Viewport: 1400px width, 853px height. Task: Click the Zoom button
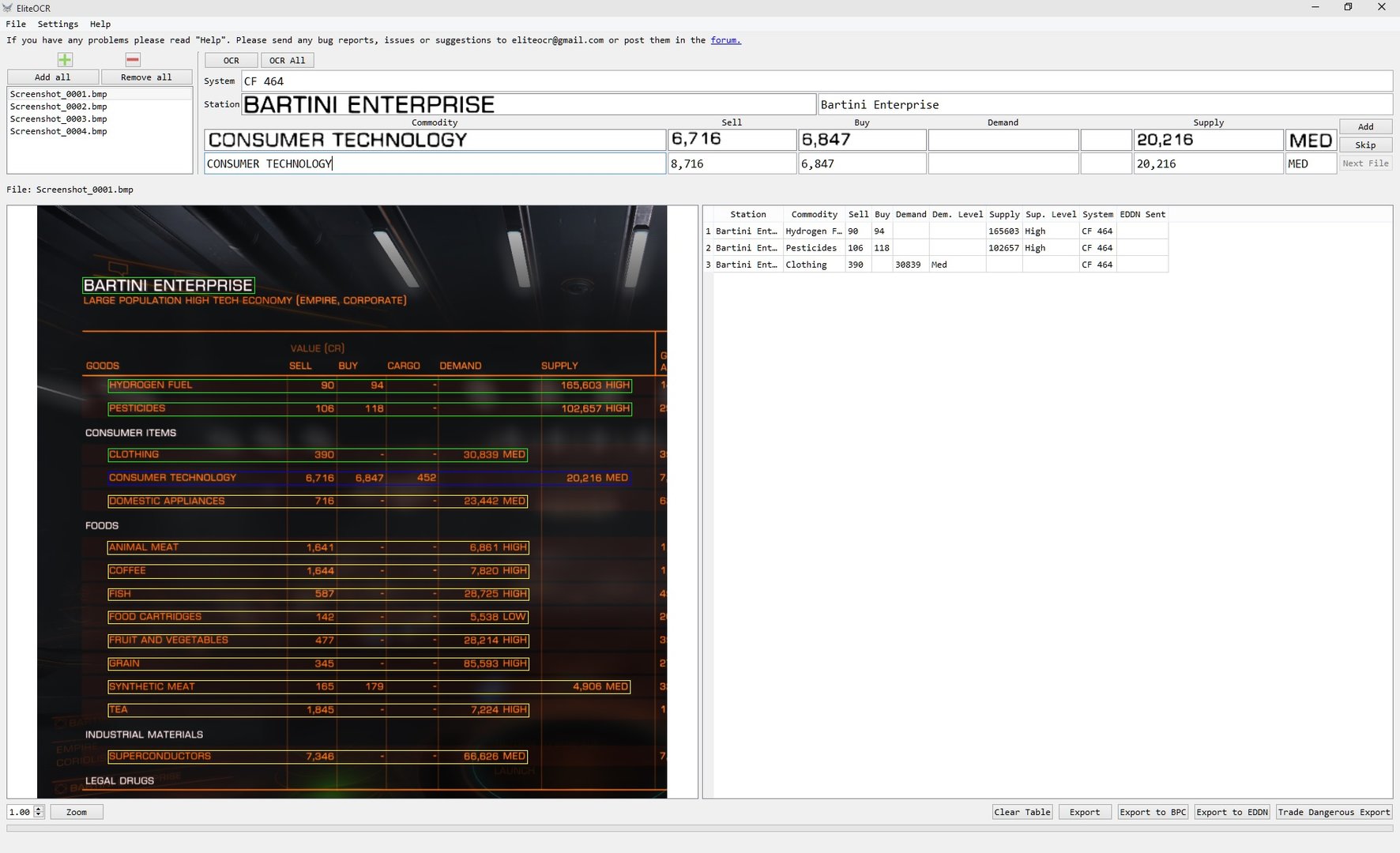(x=77, y=812)
